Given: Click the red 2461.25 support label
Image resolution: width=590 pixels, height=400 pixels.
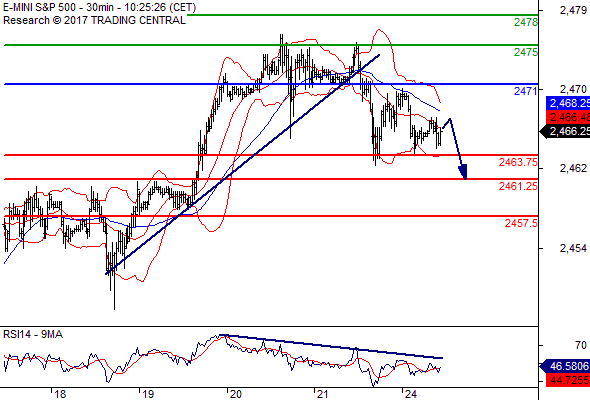Looking at the screenshot, I should pyautogui.click(x=518, y=186).
